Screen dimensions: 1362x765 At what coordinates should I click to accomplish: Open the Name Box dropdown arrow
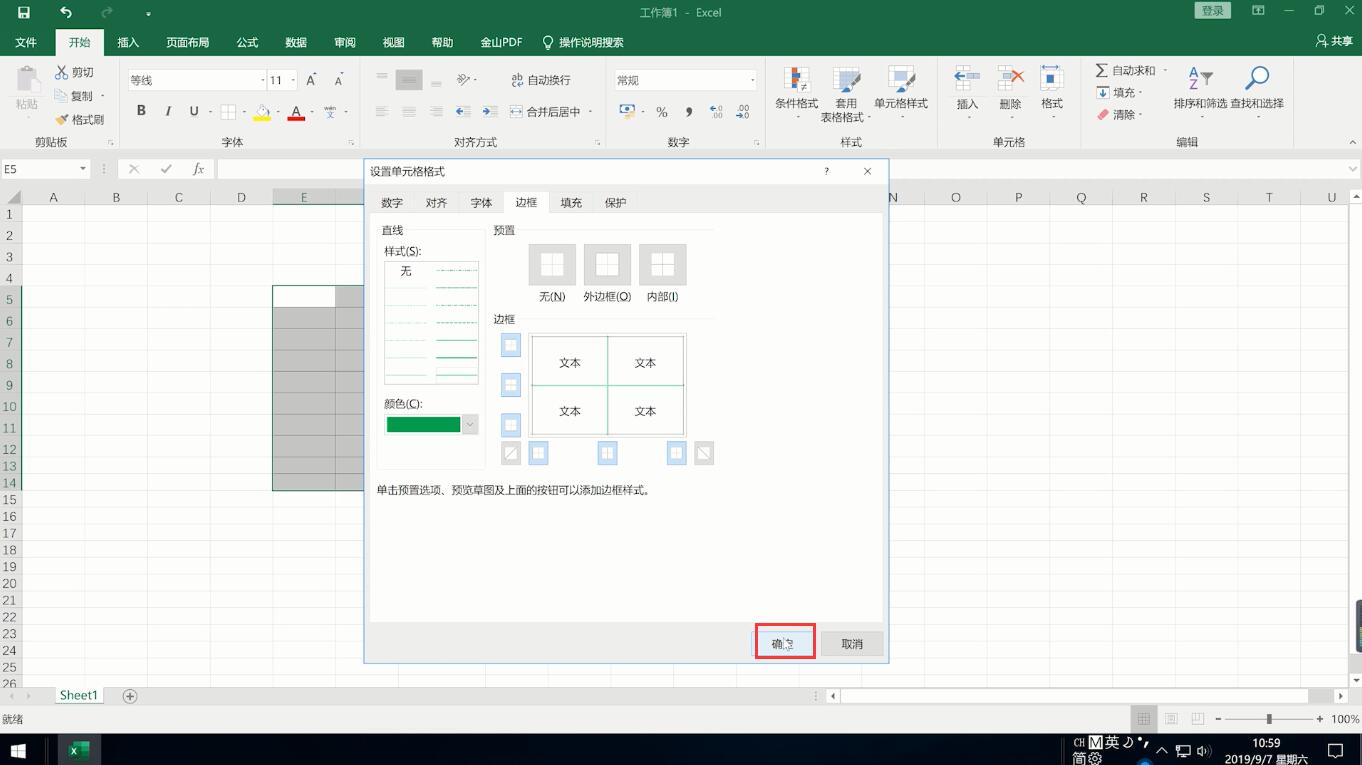pyautogui.click(x=82, y=169)
